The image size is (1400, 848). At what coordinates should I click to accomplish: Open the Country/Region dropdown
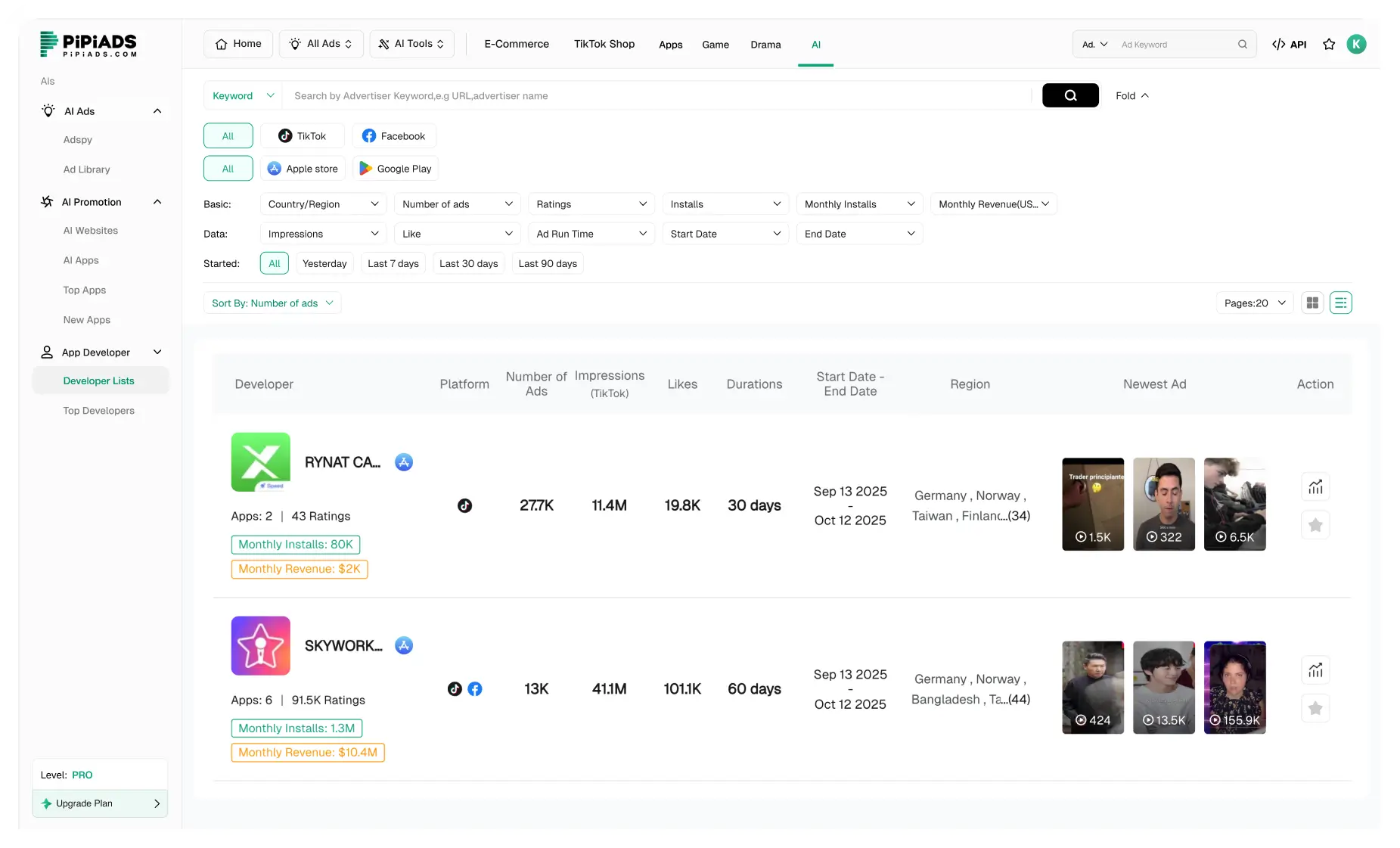323,203
